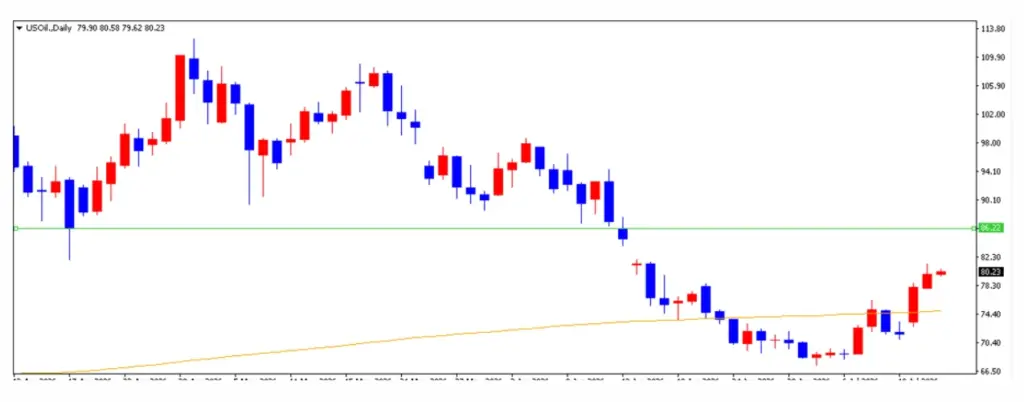Click the 109.90 price axis label

(x=992, y=57)
